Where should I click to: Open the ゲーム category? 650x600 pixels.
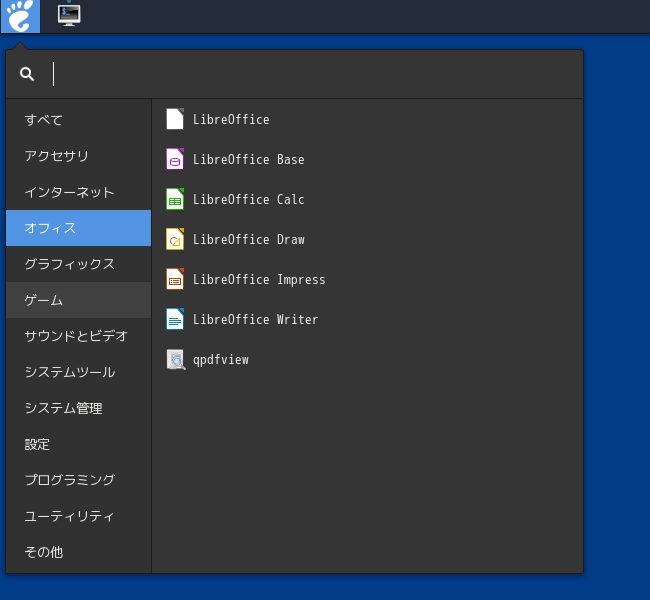[x=78, y=300]
